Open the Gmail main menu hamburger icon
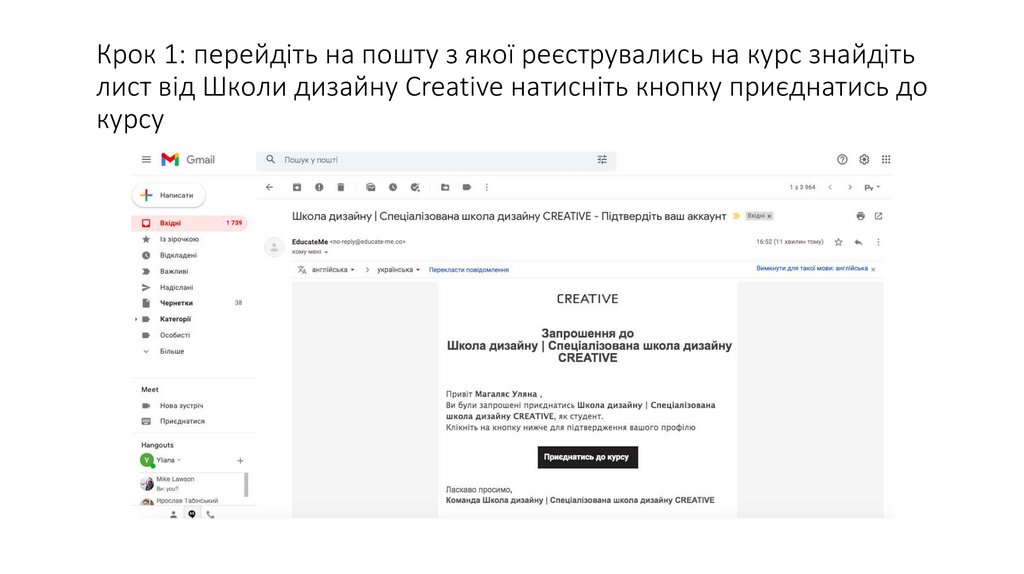 pyautogui.click(x=146, y=160)
